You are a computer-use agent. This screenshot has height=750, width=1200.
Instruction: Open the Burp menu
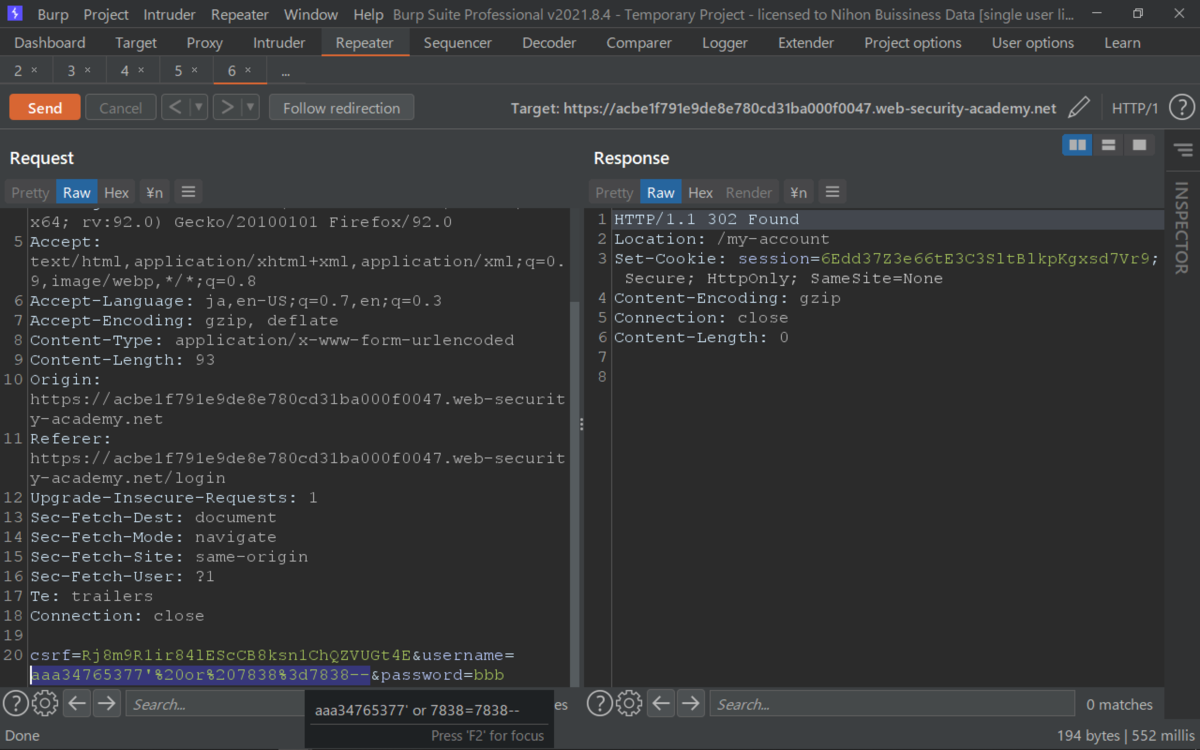[x=52, y=14]
